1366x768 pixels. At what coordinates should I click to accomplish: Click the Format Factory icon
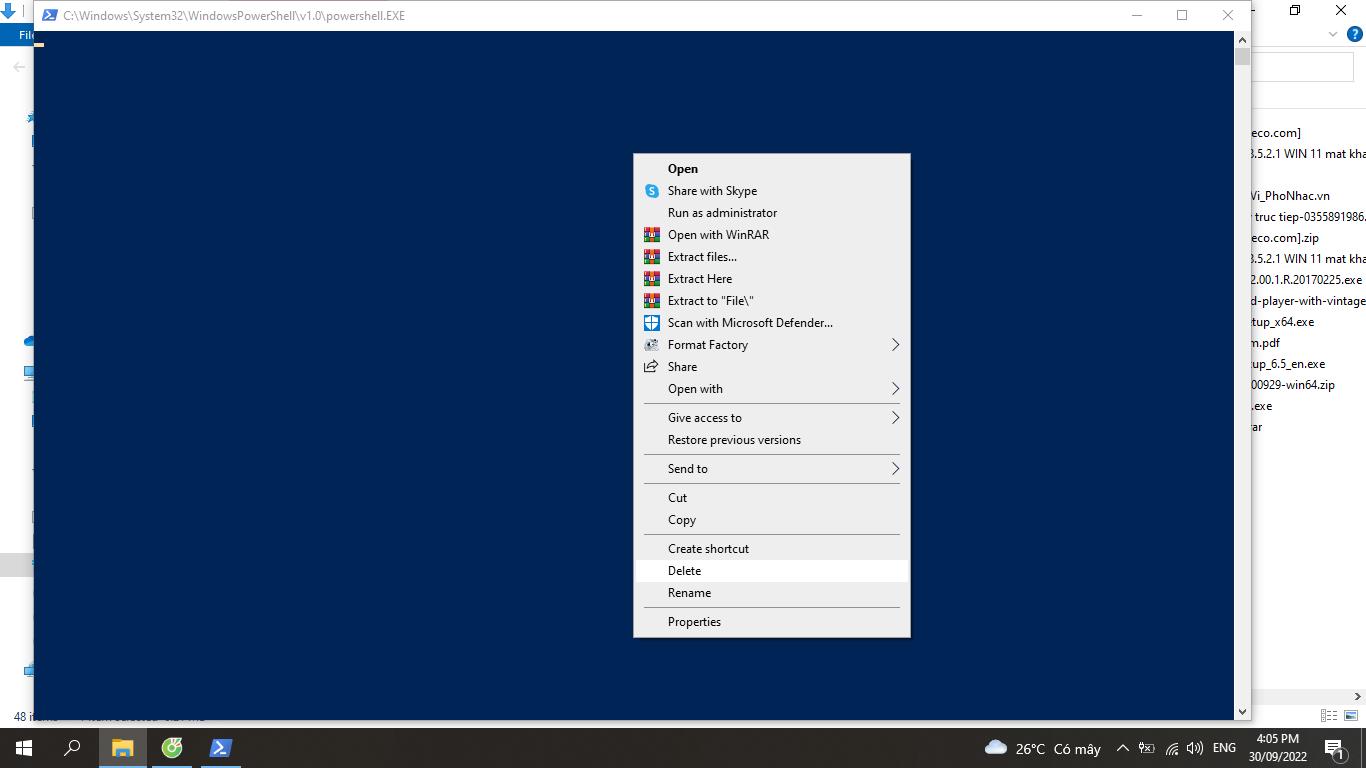[651, 345]
